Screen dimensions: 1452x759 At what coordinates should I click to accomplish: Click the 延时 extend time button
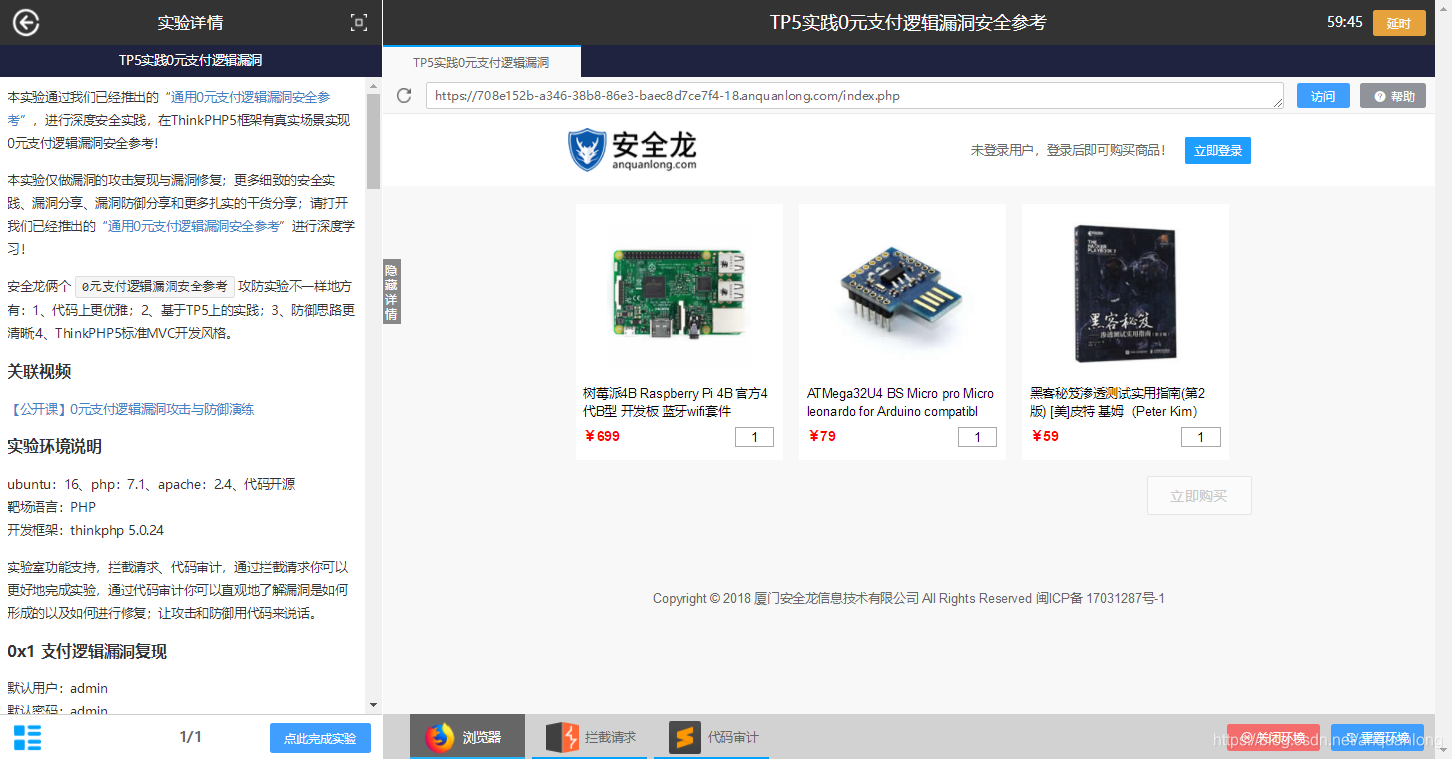[1399, 23]
